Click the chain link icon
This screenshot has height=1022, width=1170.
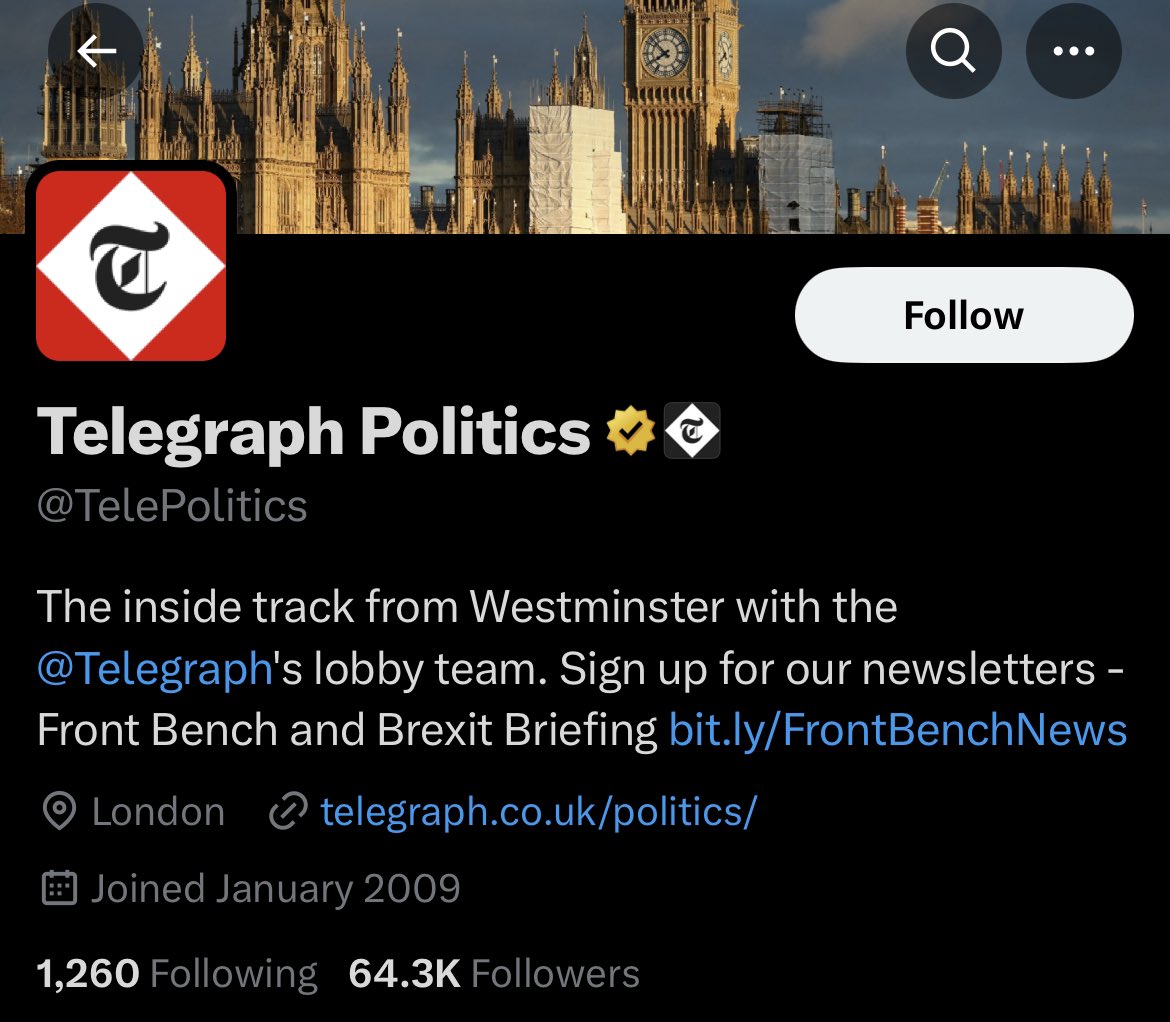(288, 812)
